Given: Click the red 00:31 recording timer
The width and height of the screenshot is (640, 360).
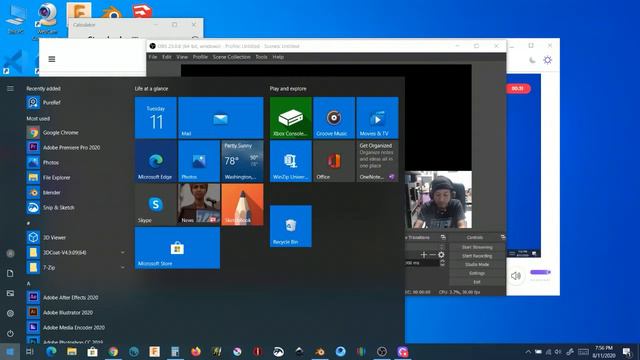Looking at the screenshot, I should pyautogui.click(x=518, y=89).
